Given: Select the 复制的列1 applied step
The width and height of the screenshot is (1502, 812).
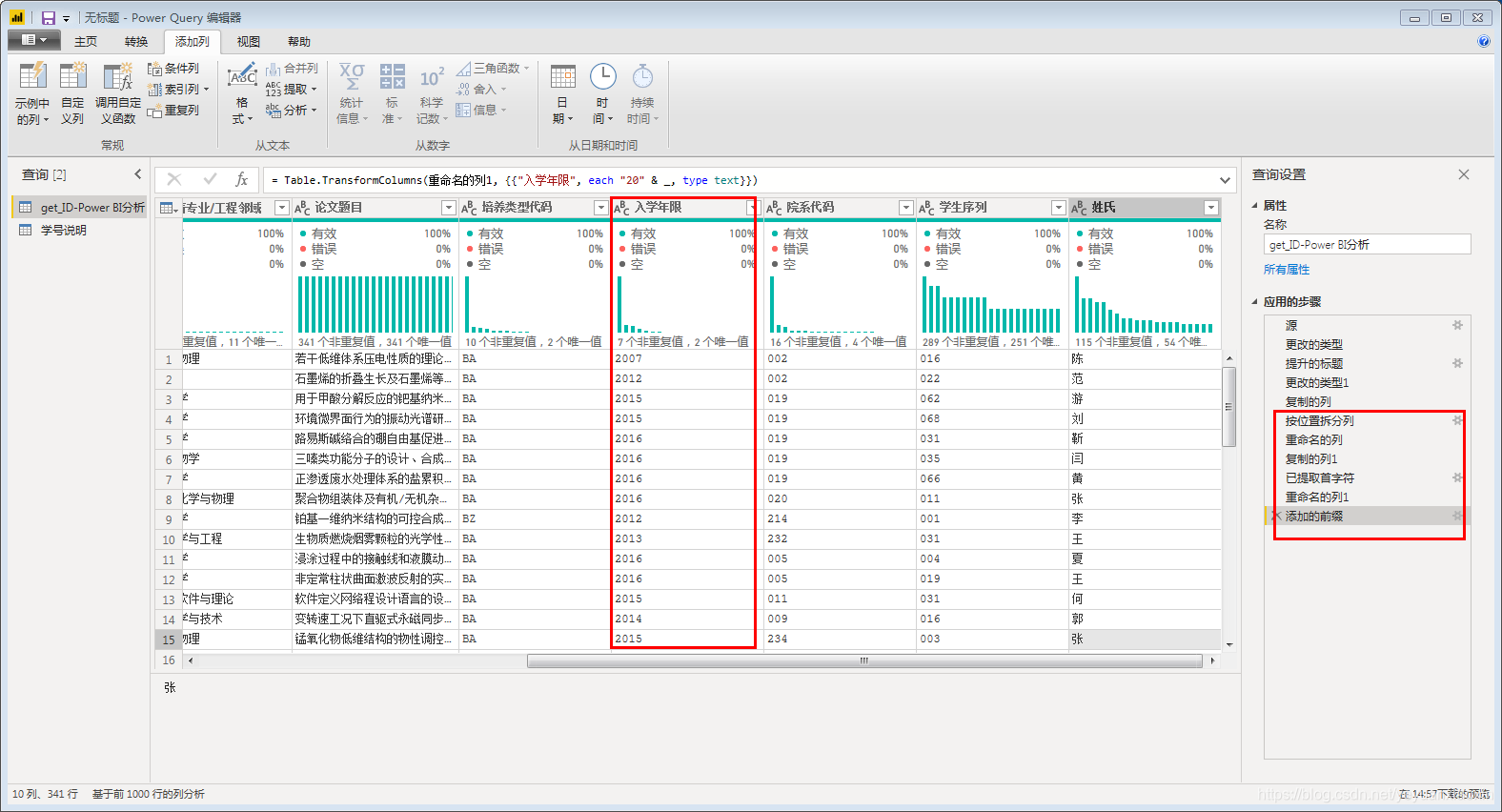Looking at the screenshot, I should pyautogui.click(x=1367, y=458).
